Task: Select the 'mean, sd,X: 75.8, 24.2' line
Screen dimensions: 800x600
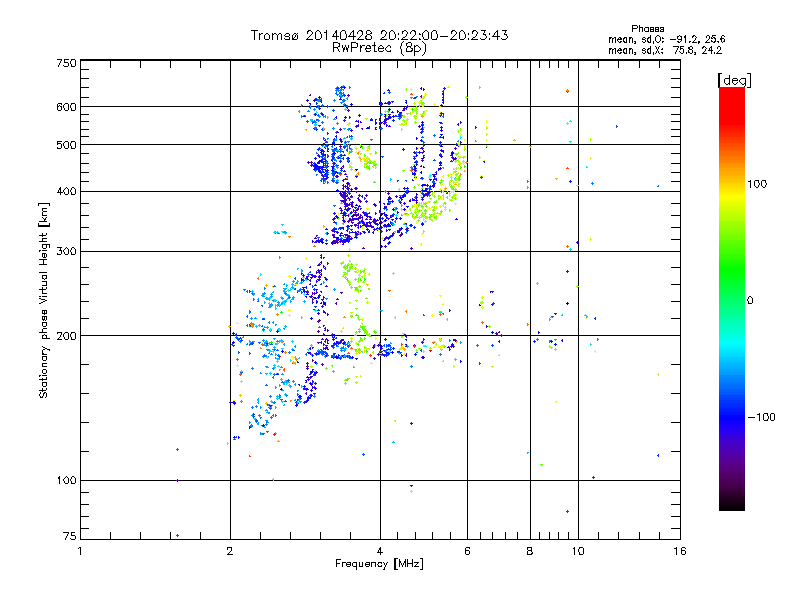Action: (x=665, y=50)
